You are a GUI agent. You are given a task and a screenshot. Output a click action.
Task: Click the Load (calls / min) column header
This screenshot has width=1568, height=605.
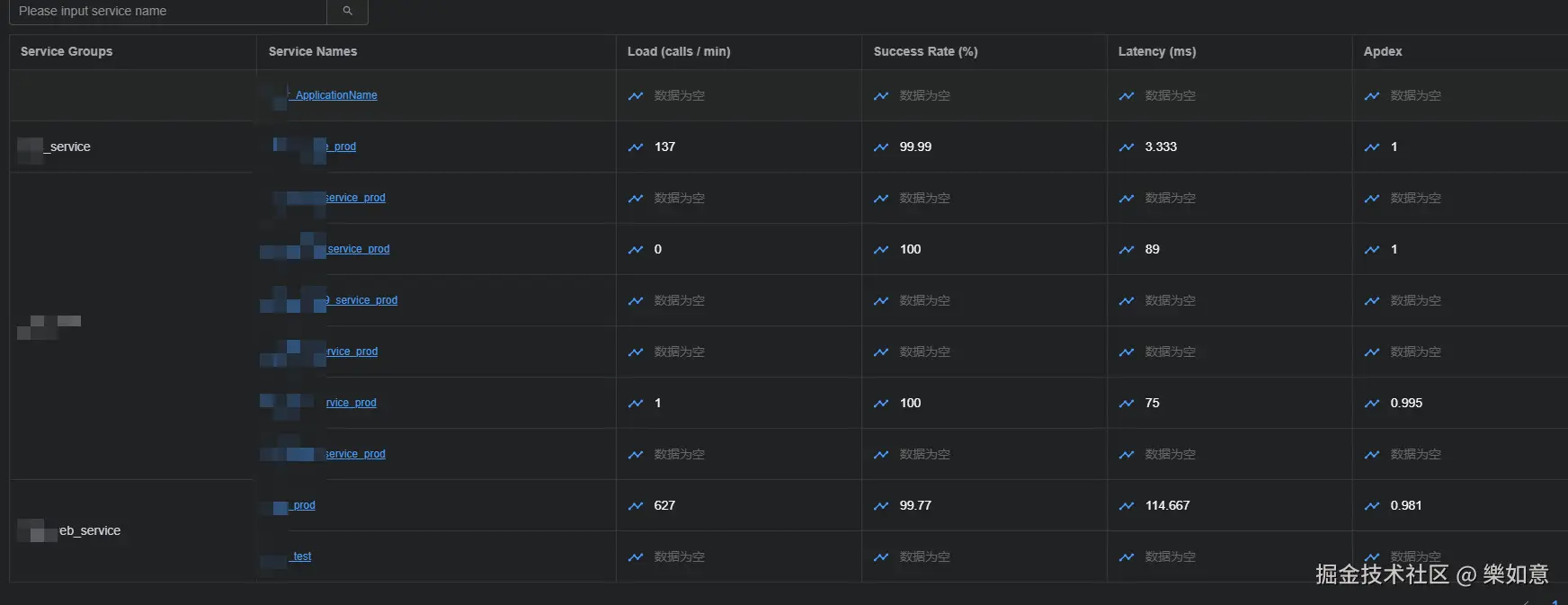[x=679, y=51]
